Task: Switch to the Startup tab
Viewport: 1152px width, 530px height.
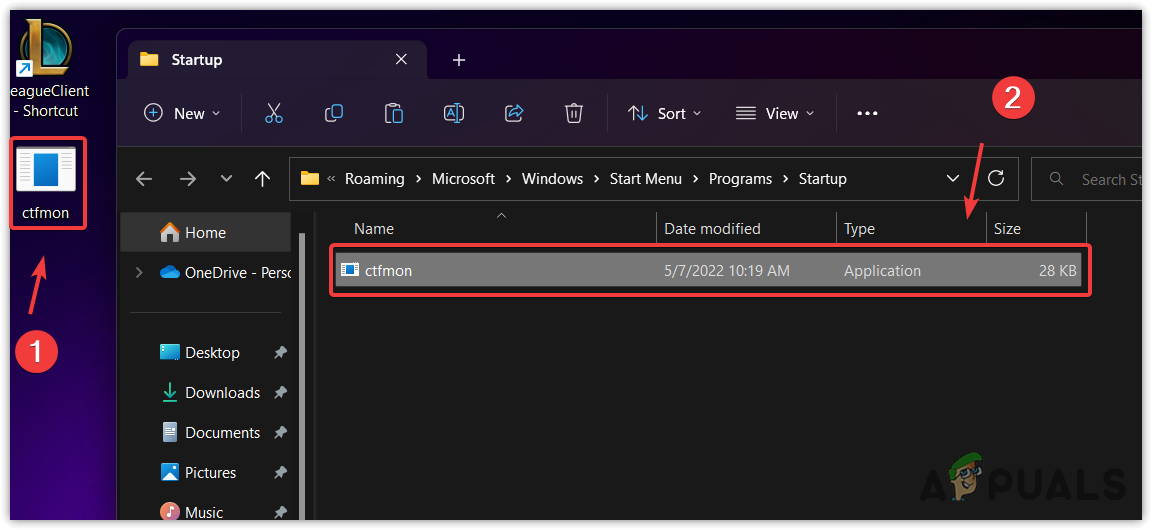Action: tap(278, 60)
